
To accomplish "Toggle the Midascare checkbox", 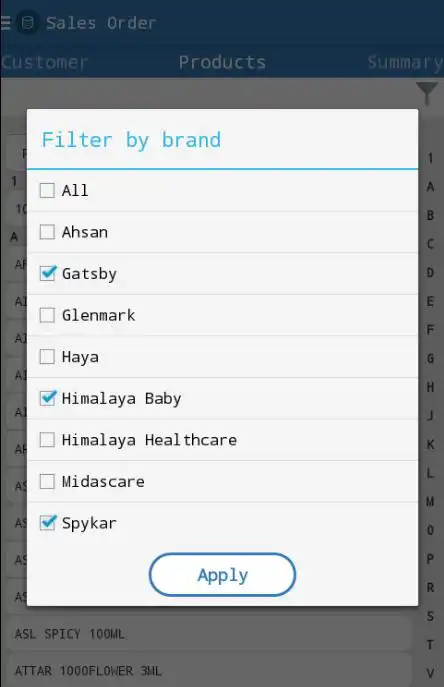I will 47,482.
